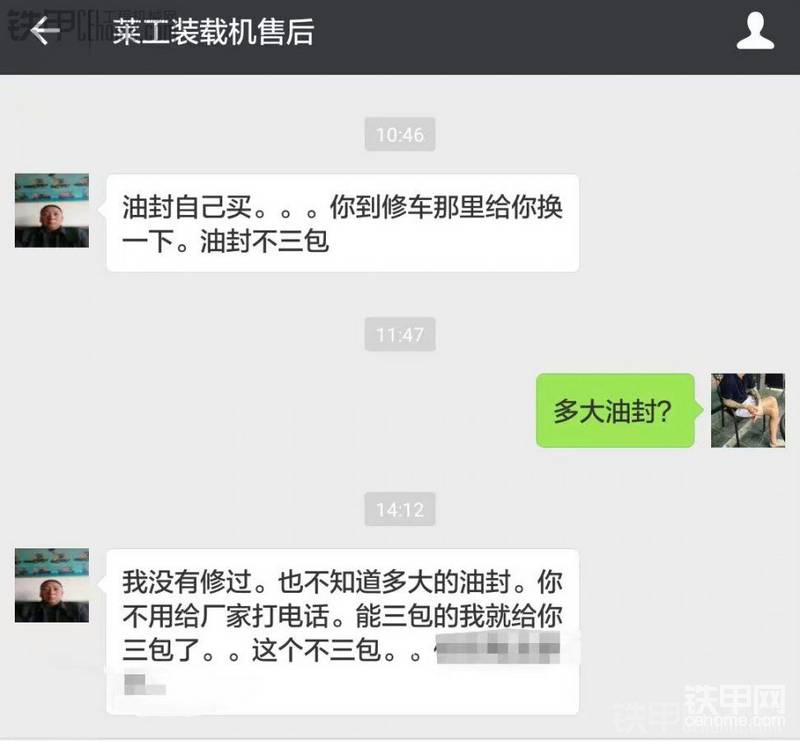Select the message starting 油封自己买
Screen dimensions: 800x741
click(342, 223)
